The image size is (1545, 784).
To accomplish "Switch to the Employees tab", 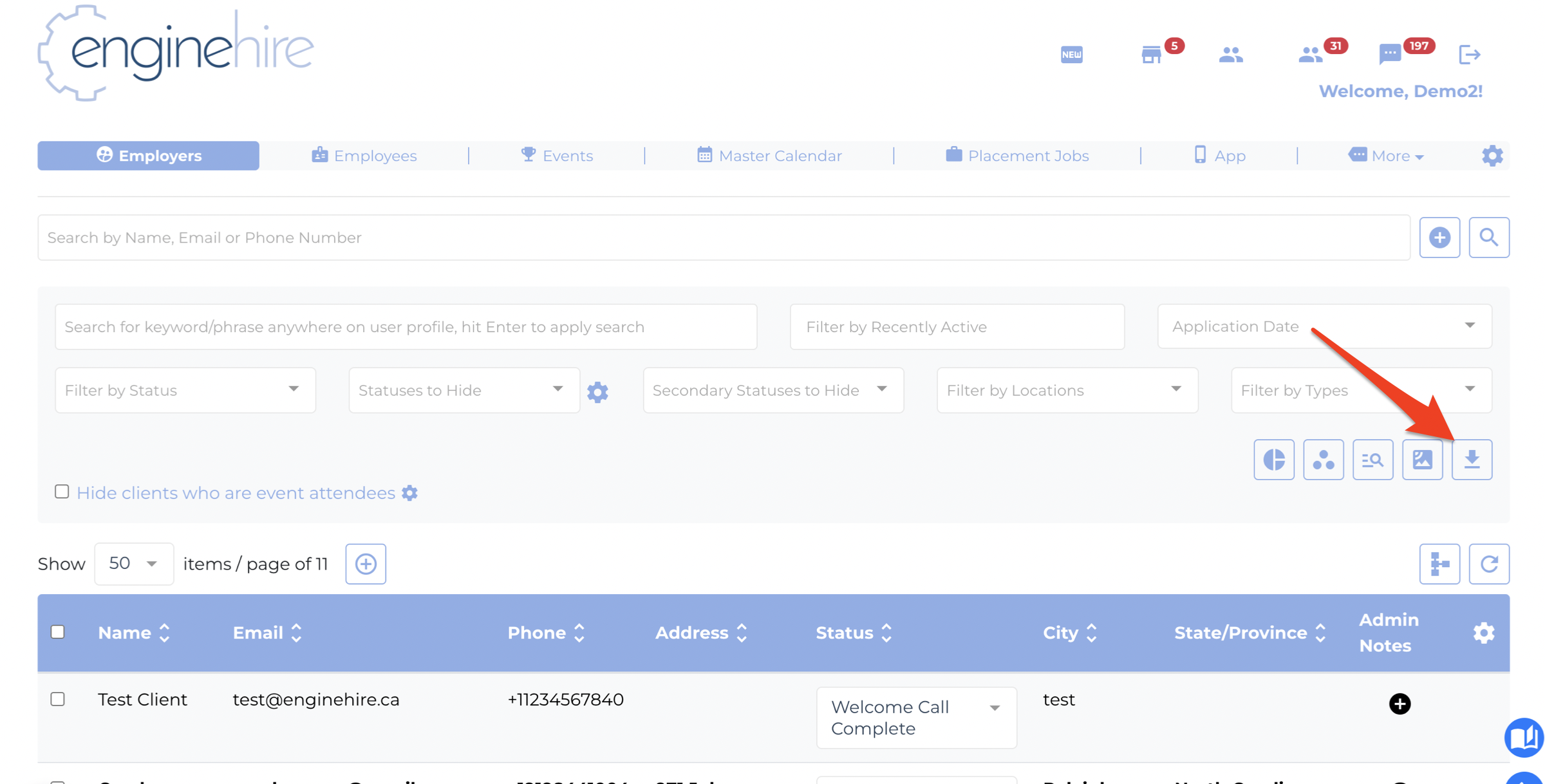I will (x=364, y=156).
